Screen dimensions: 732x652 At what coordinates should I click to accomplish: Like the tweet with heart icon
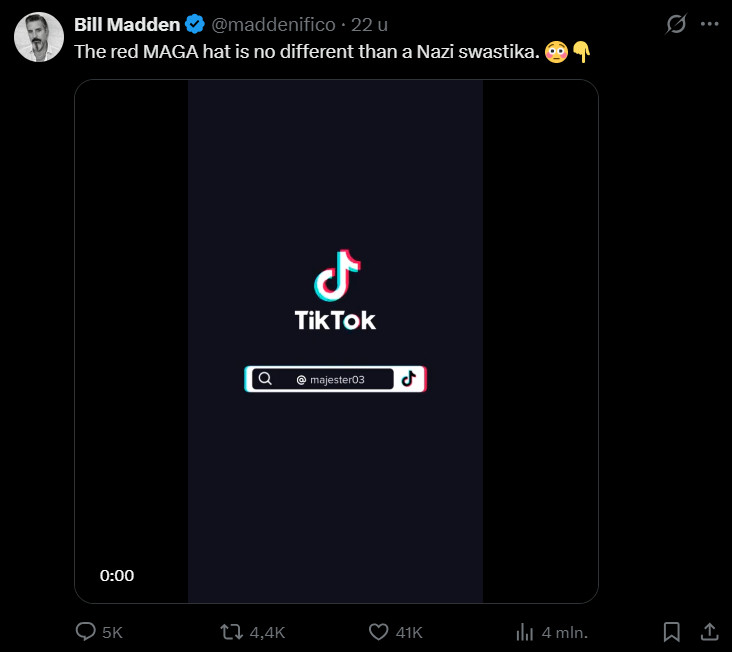coord(378,632)
